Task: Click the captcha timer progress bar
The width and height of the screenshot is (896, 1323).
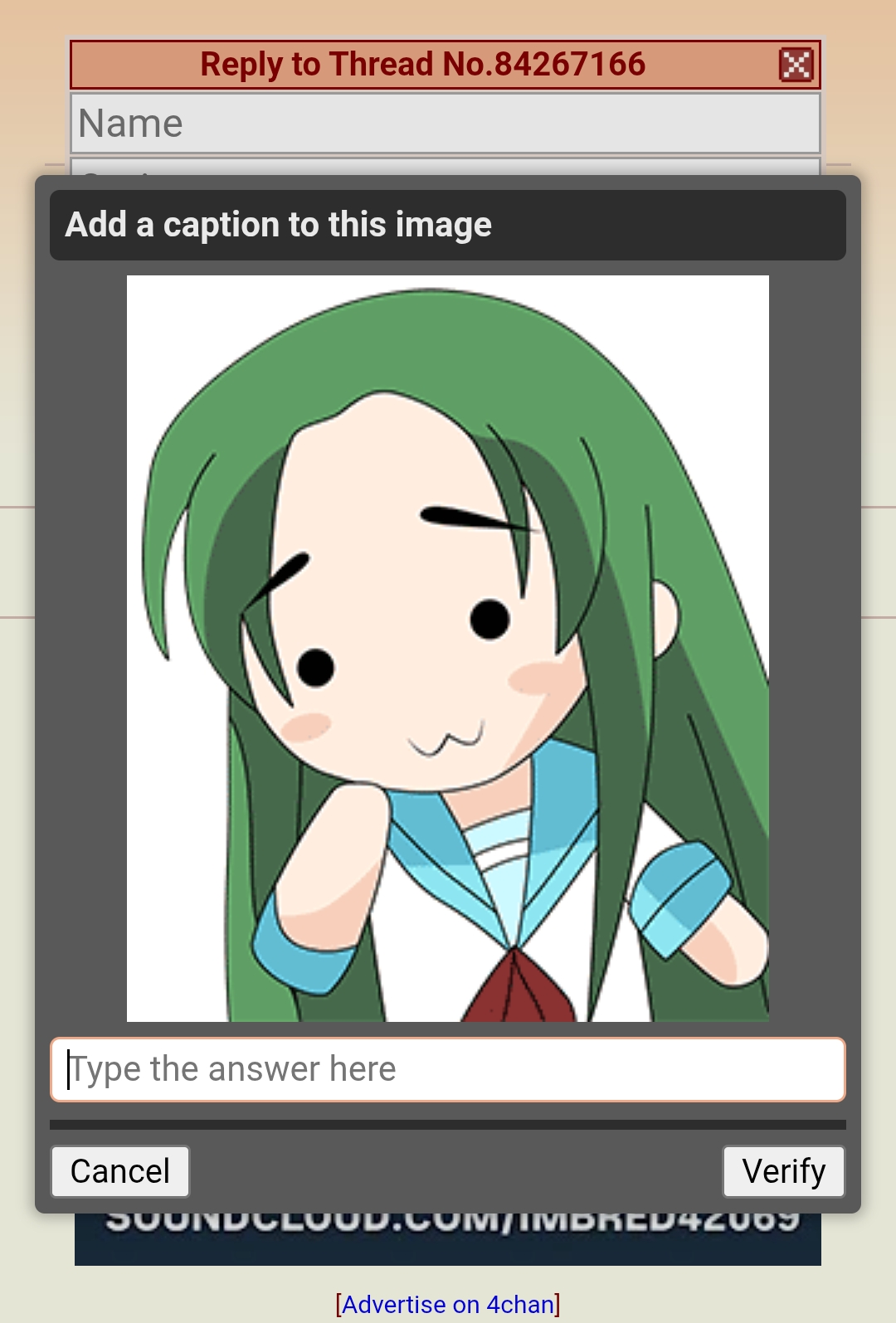Action: [448, 1125]
